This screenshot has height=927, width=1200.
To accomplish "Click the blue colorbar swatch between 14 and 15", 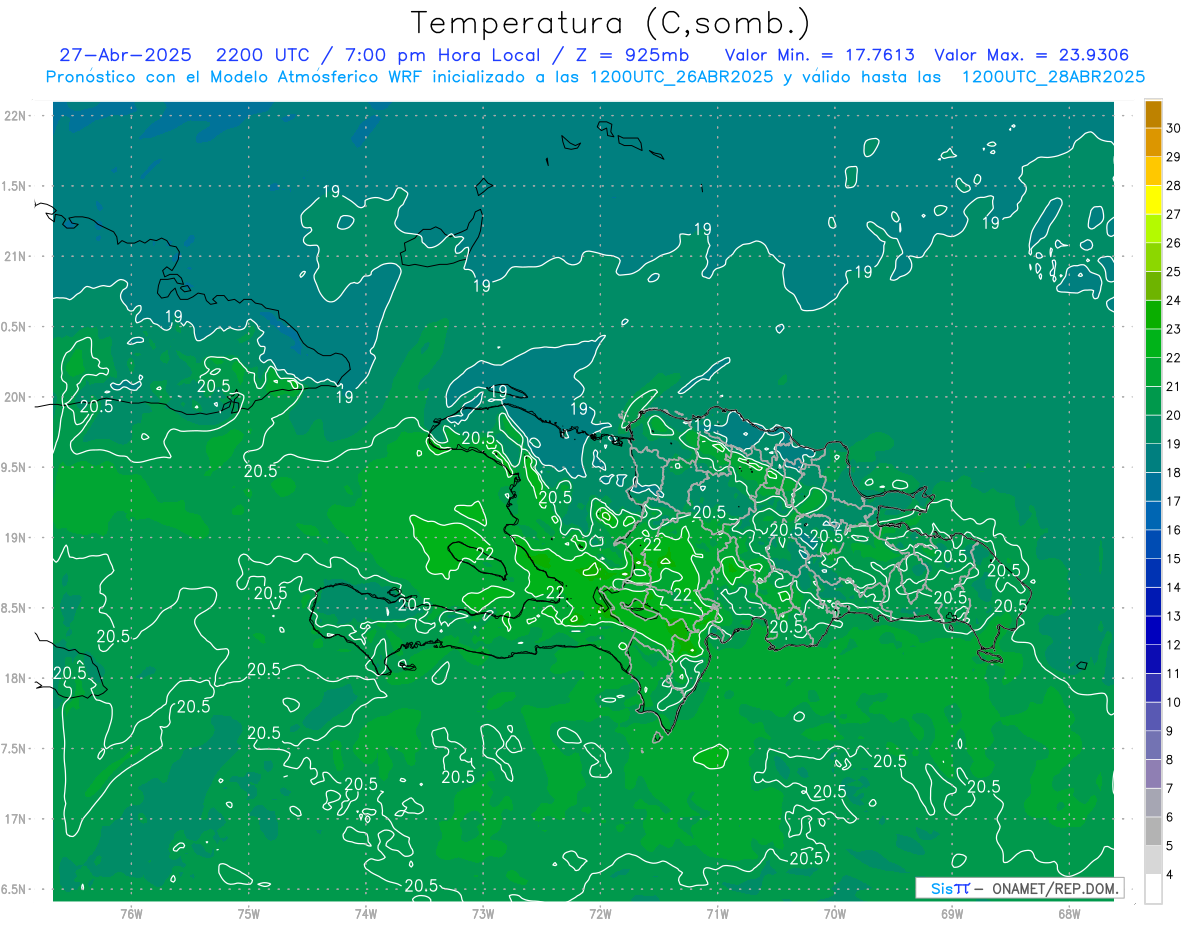I will click(x=1153, y=573).
